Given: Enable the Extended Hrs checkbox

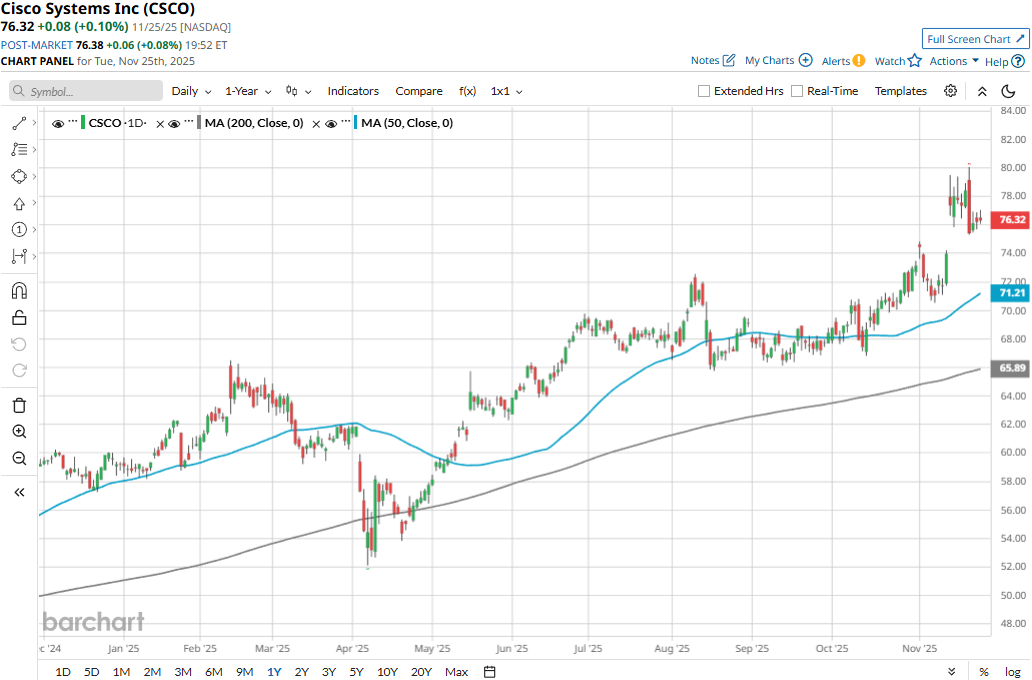Looking at the screenshot, I should [x=704, y=91].
